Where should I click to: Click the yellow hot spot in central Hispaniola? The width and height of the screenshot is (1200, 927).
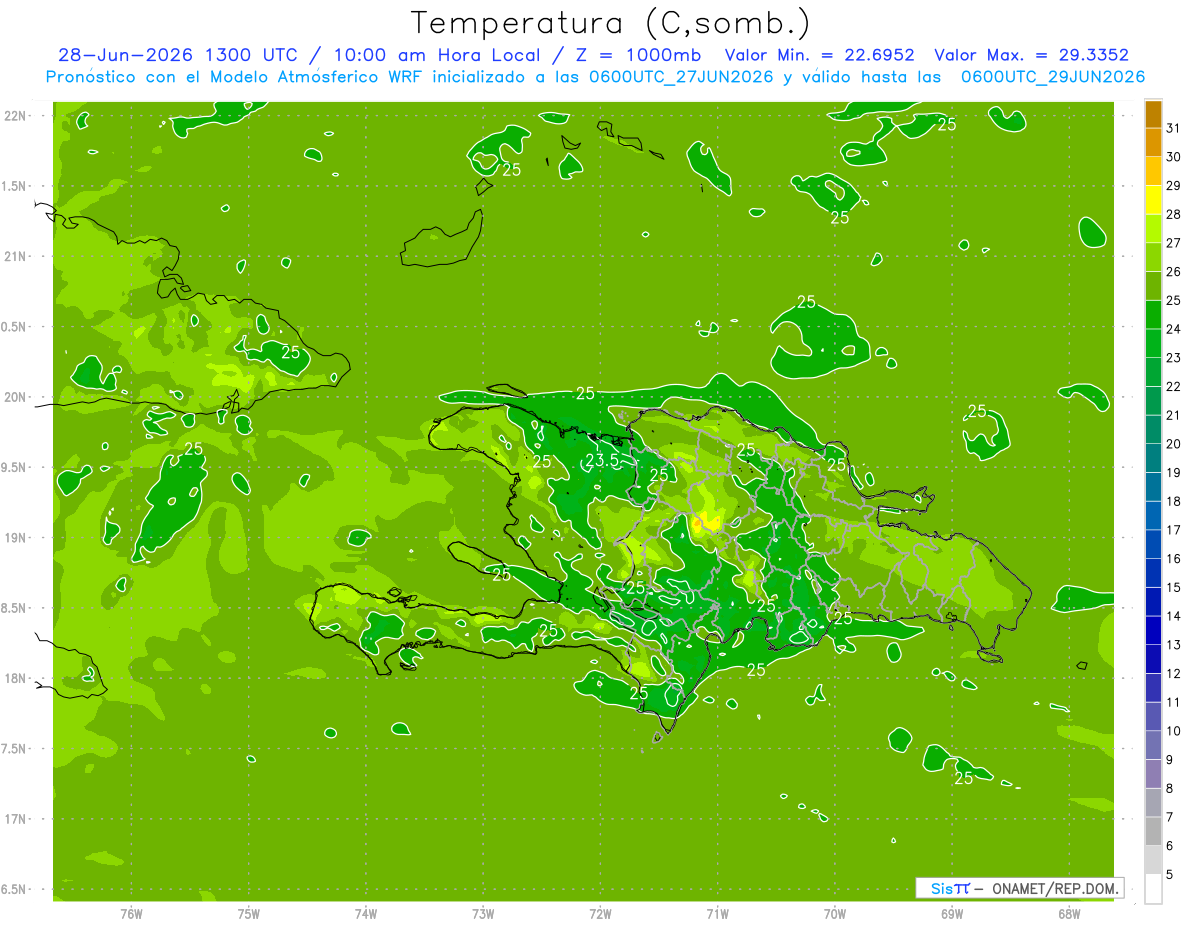point(707,521)
